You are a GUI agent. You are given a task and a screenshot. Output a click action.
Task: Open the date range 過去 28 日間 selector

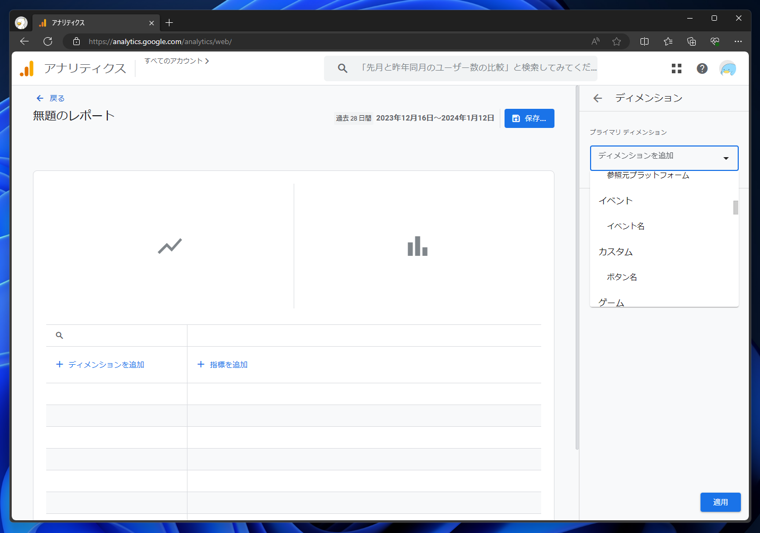(x=414, y=118)
